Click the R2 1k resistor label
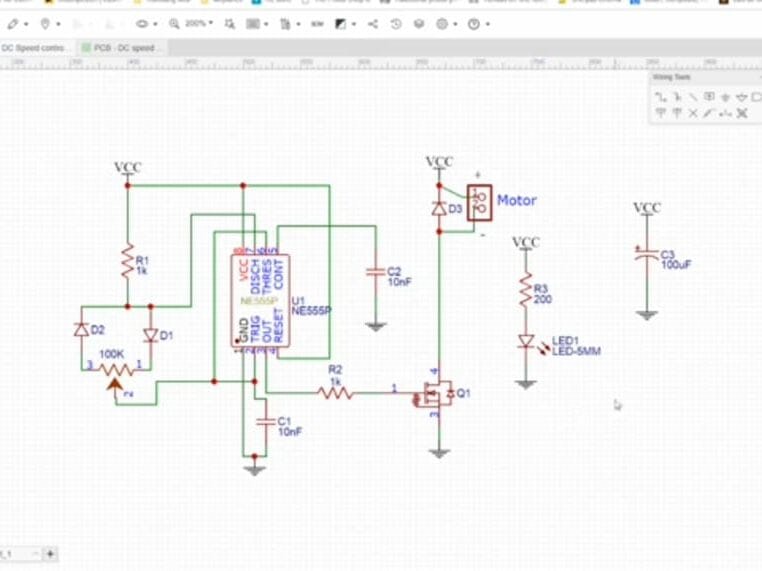 [x=335, y=375]
